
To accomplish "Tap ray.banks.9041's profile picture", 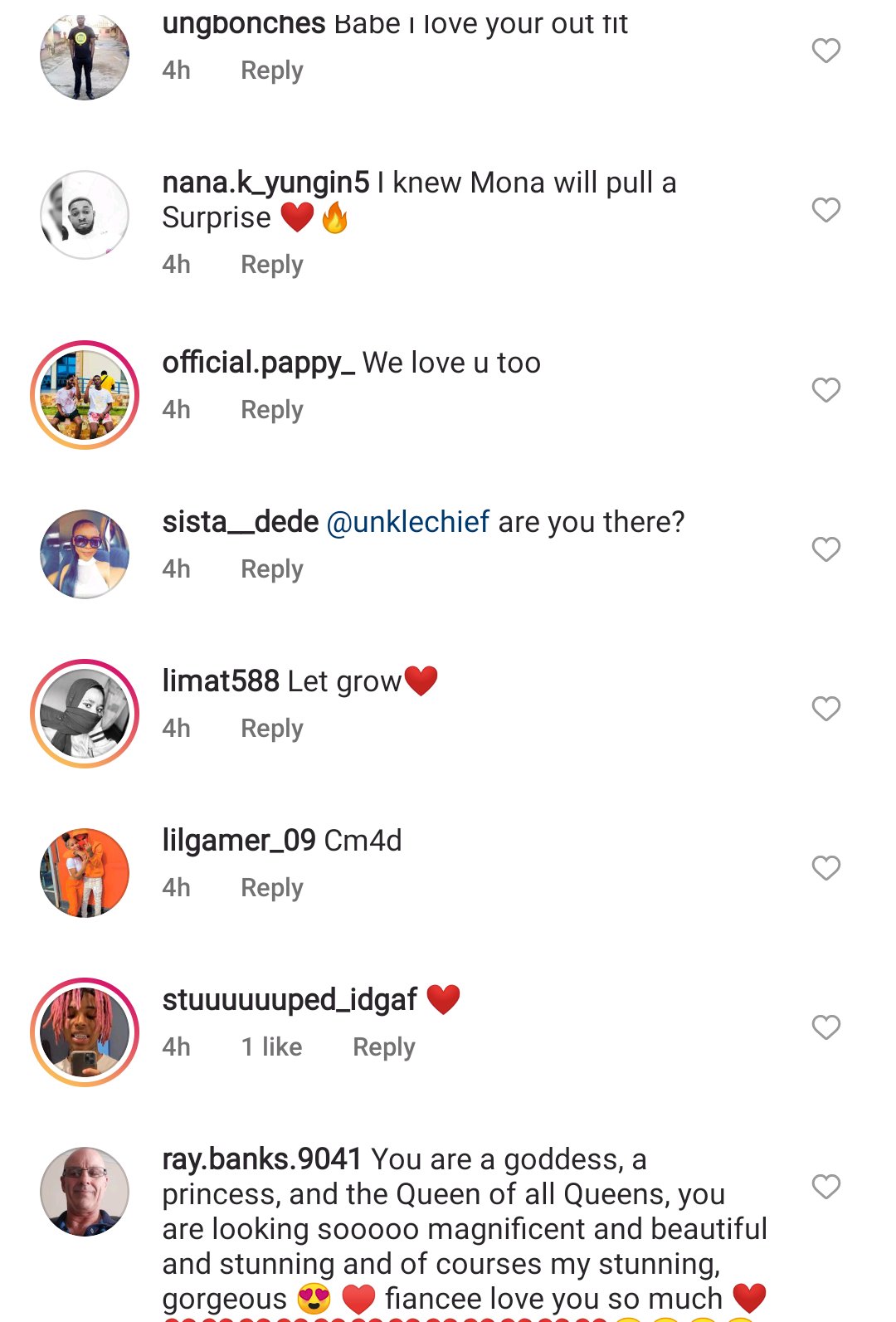I will pos(85,1192).
